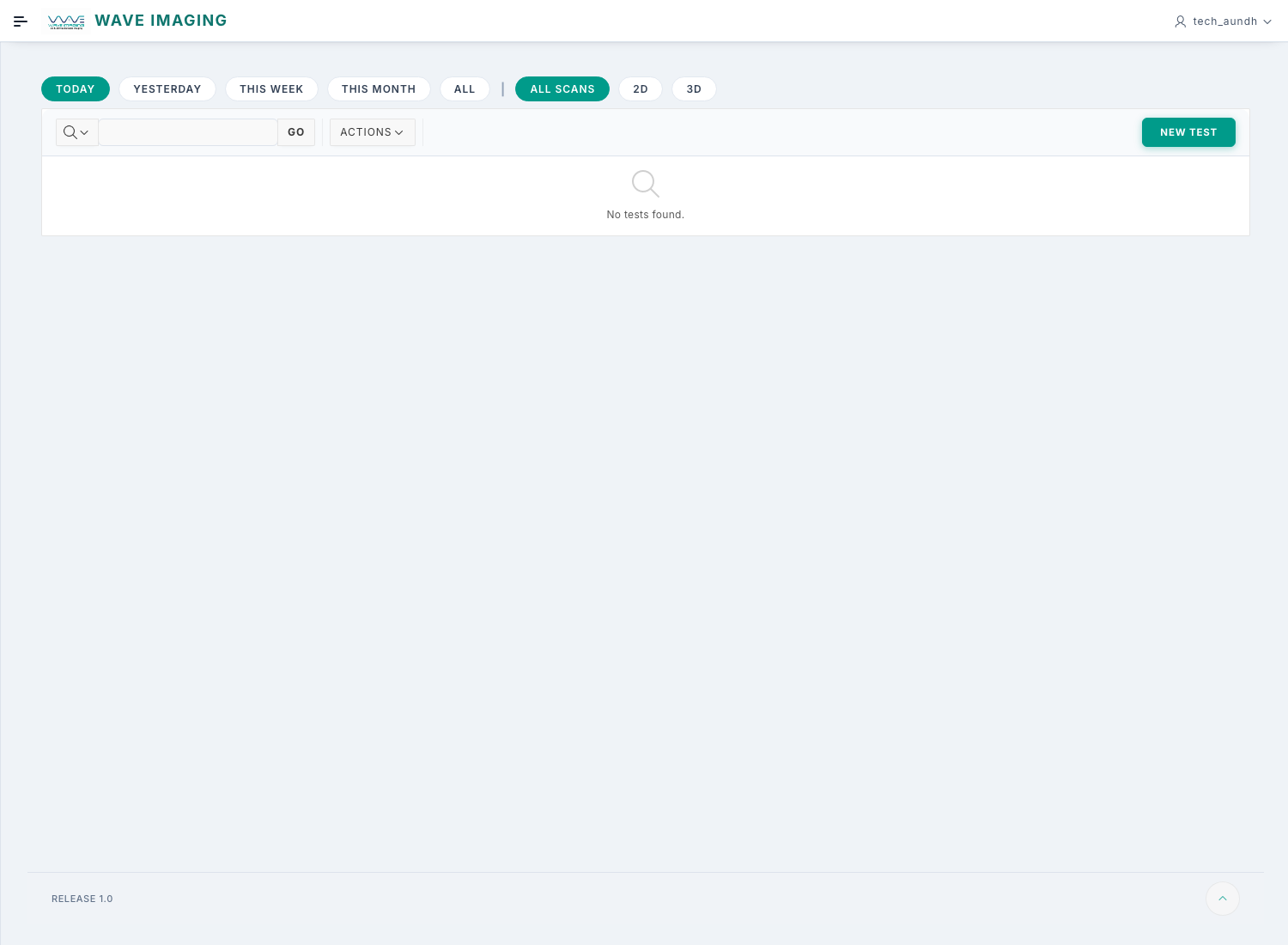Screen dimensions: 1288x945
Task: Open the hamburger navigation menu
Action: (21, 21)
